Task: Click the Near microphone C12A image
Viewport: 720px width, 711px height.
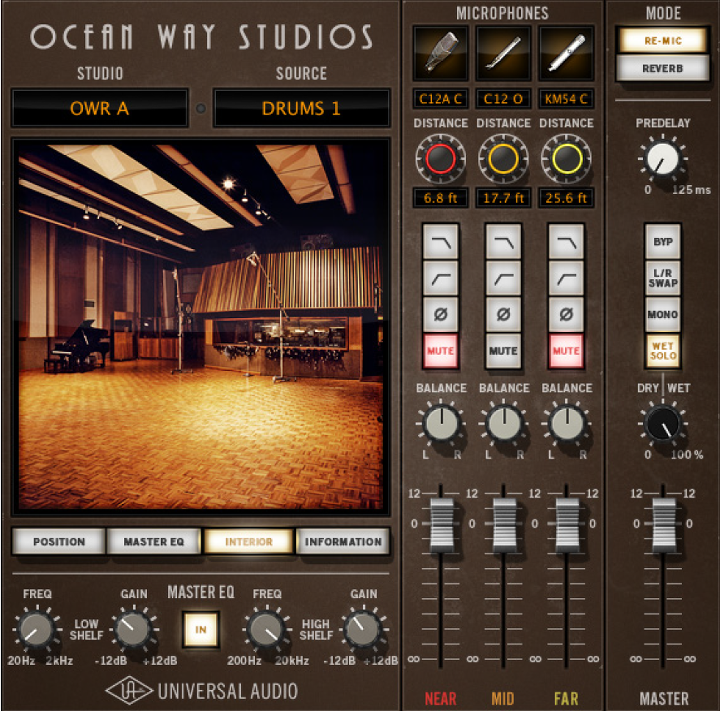Action: tap(440, 53)
